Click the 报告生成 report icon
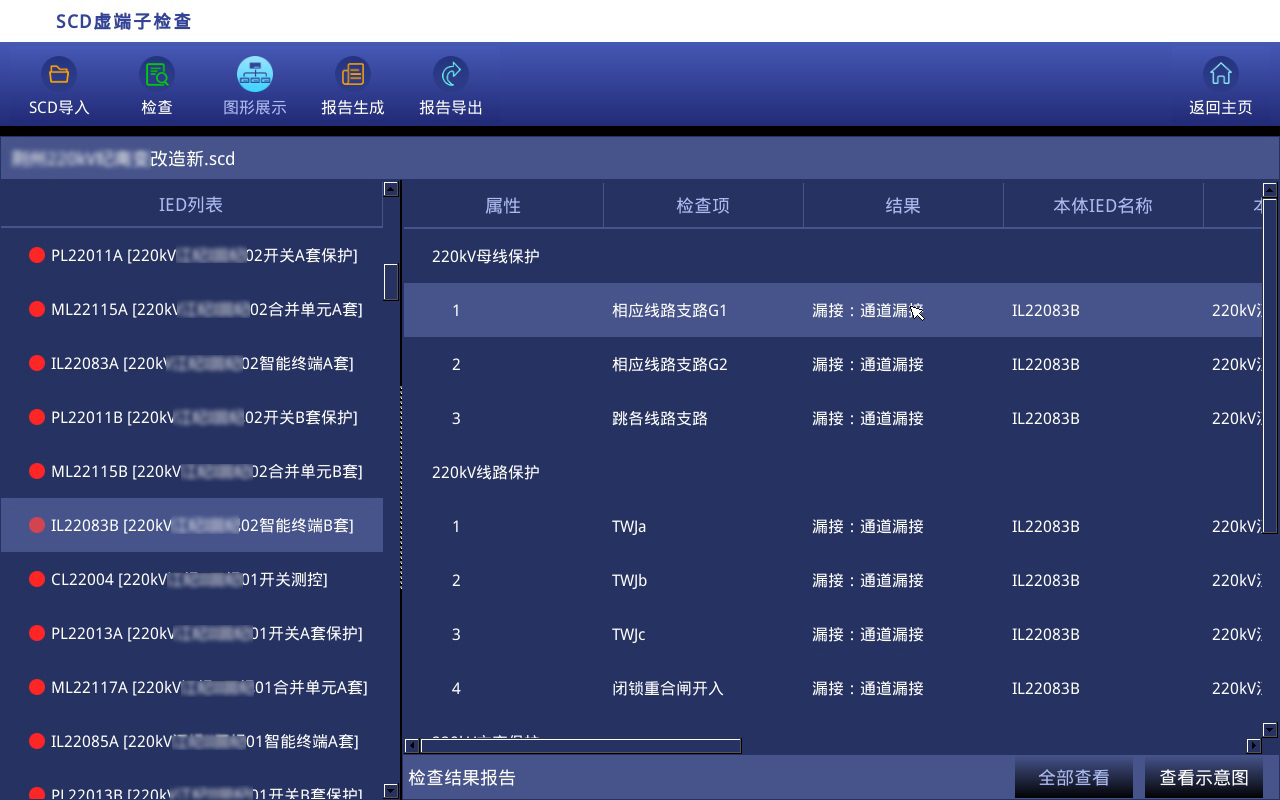Screen dimensions: 1280x800 click(x=352, y=74)
